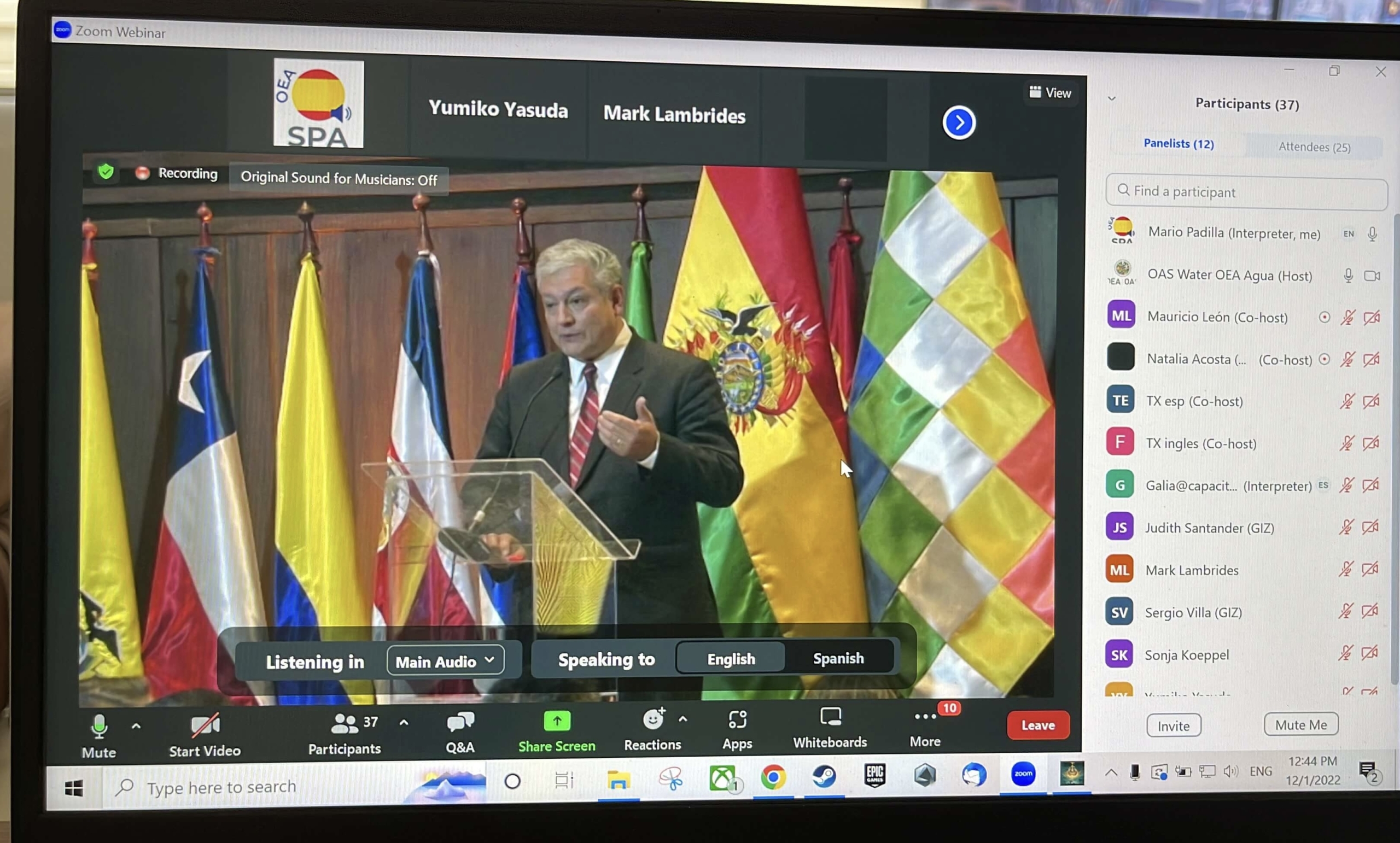Invite more participants
Viewport: 1400px width, 843px height.
click(1172, 725)
